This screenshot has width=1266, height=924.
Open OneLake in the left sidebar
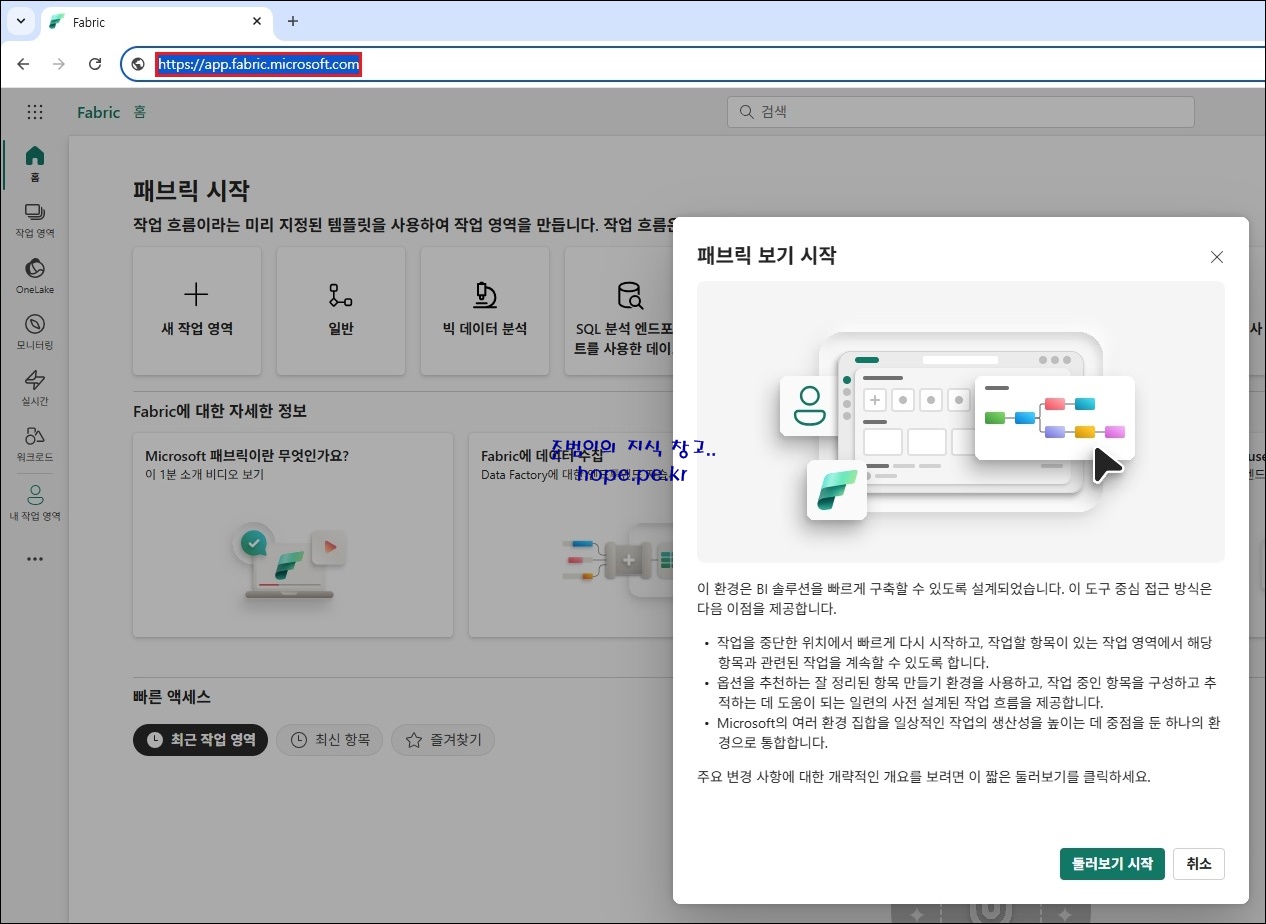coord(35,276)
